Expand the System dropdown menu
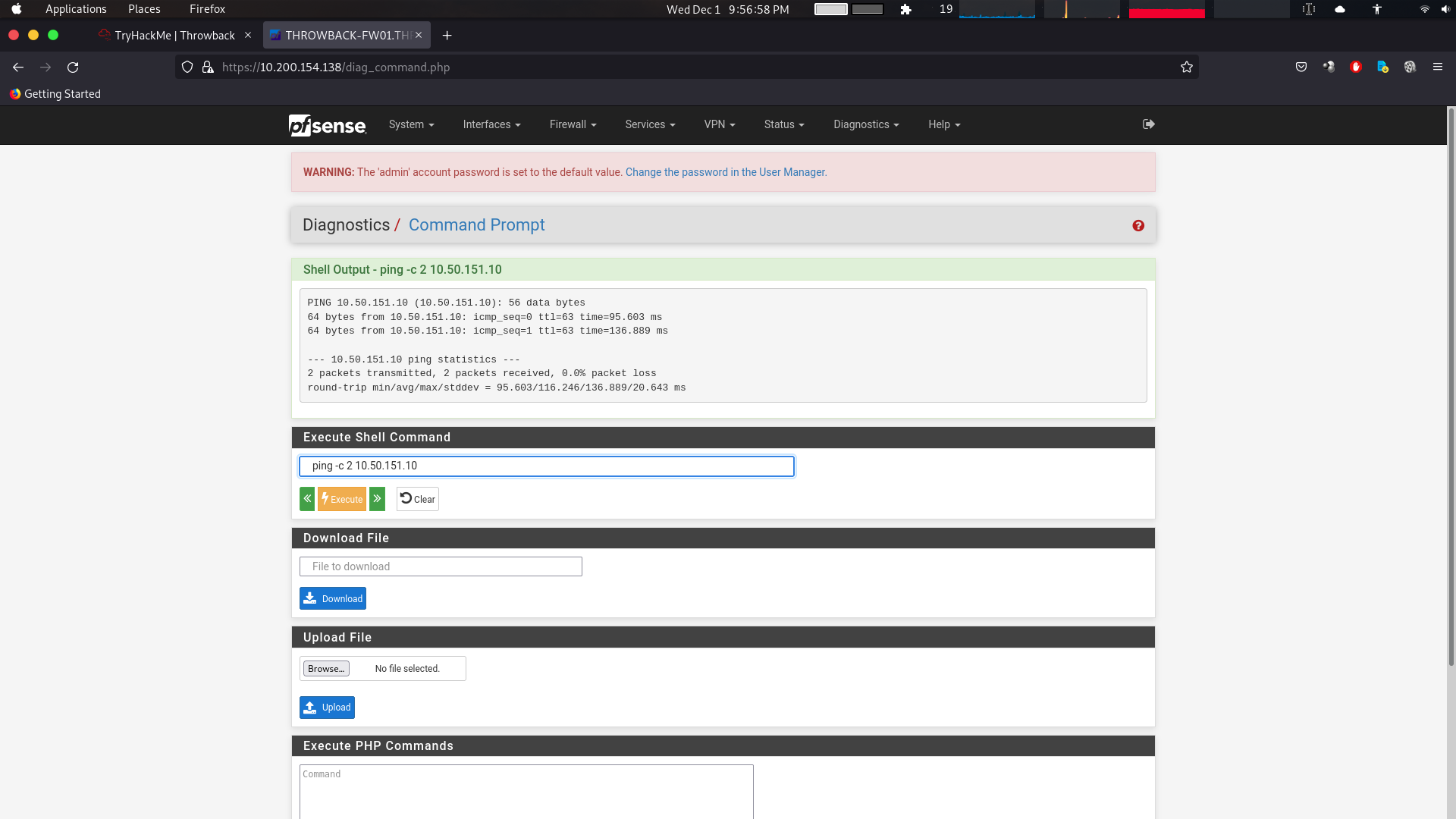 pyautogui.click(x=411, y=125)
